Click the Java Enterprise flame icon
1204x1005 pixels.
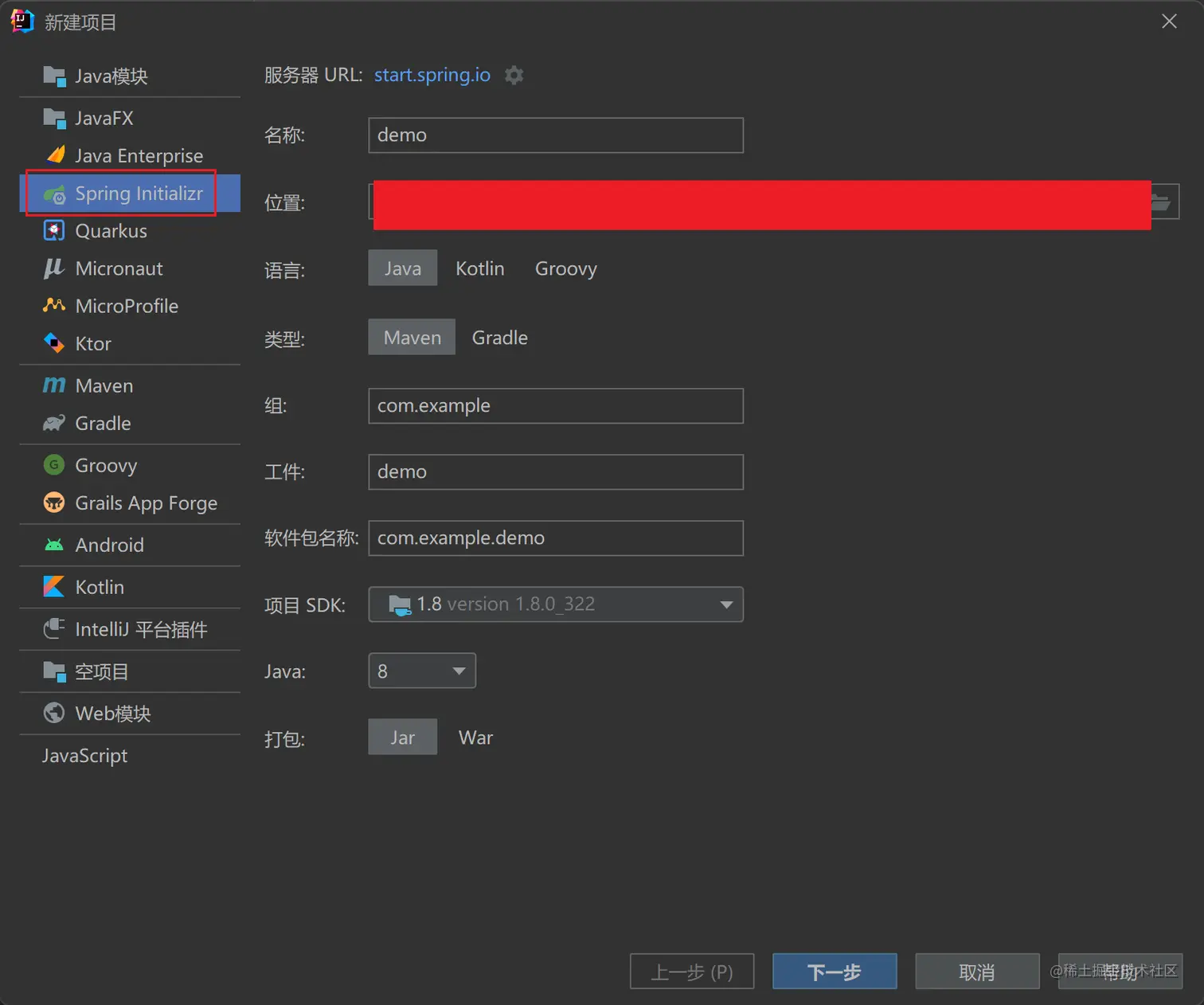[54, 155]
